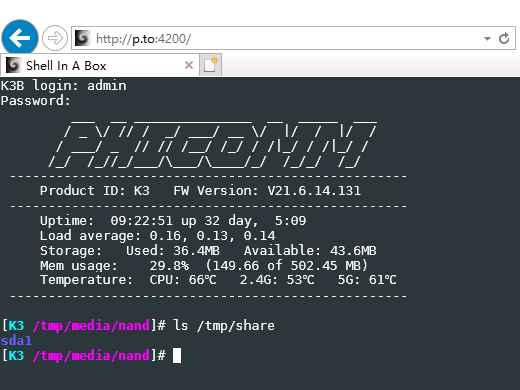Click the http://p.to:4200/ address field
The width and height of the screenshot is (520, 390).
coord(293,38)
